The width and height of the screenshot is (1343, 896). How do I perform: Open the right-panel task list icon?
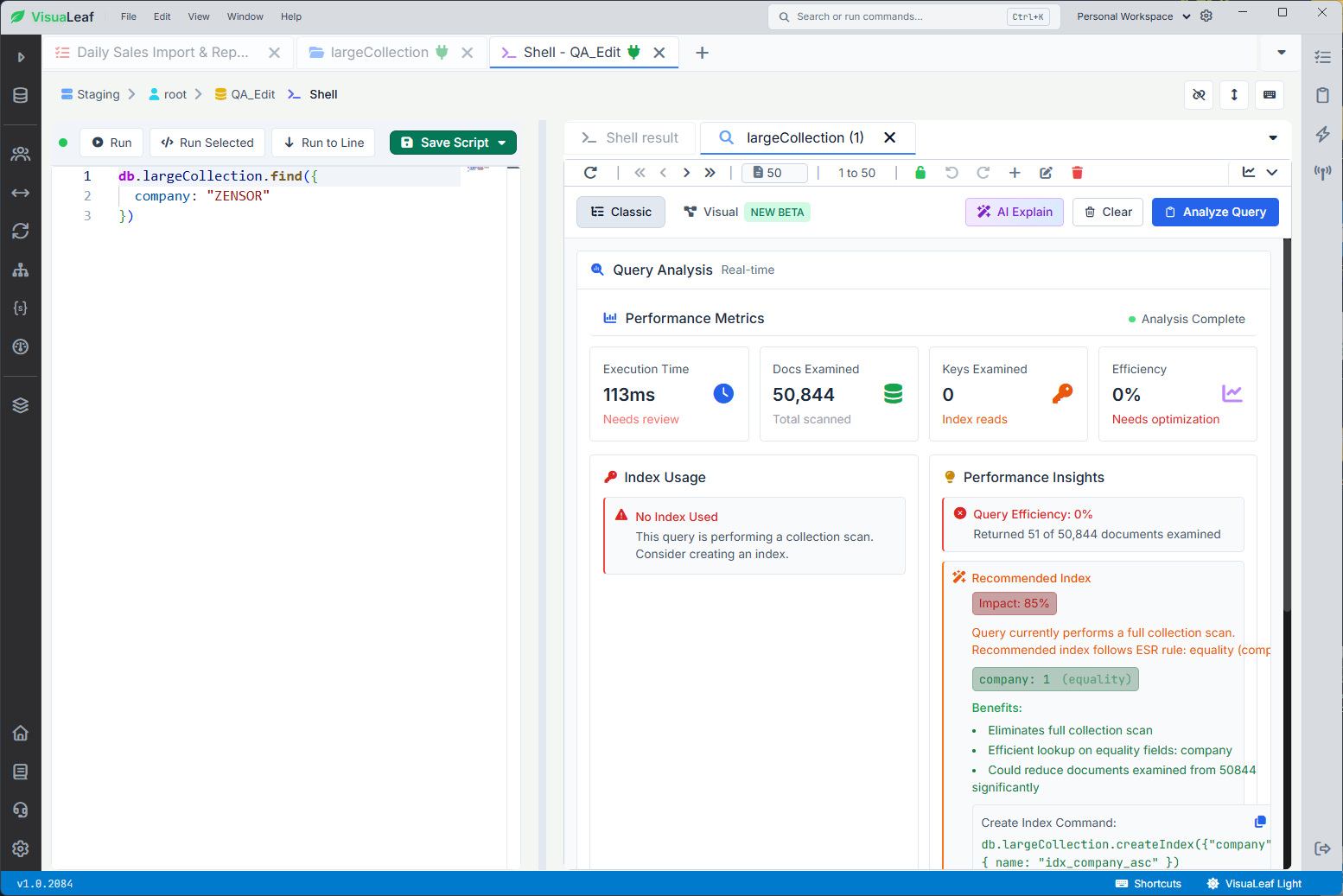tap(1322, 57)
